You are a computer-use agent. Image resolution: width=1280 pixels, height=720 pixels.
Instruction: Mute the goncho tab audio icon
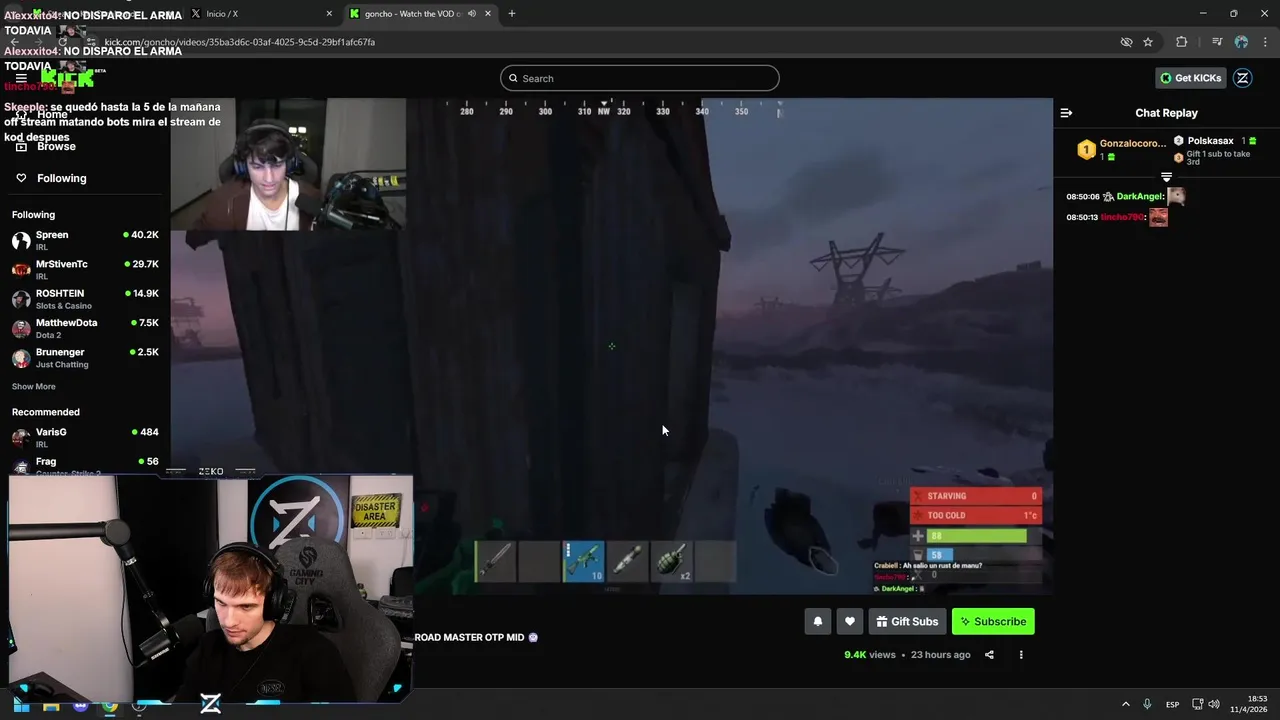[472, 13]
